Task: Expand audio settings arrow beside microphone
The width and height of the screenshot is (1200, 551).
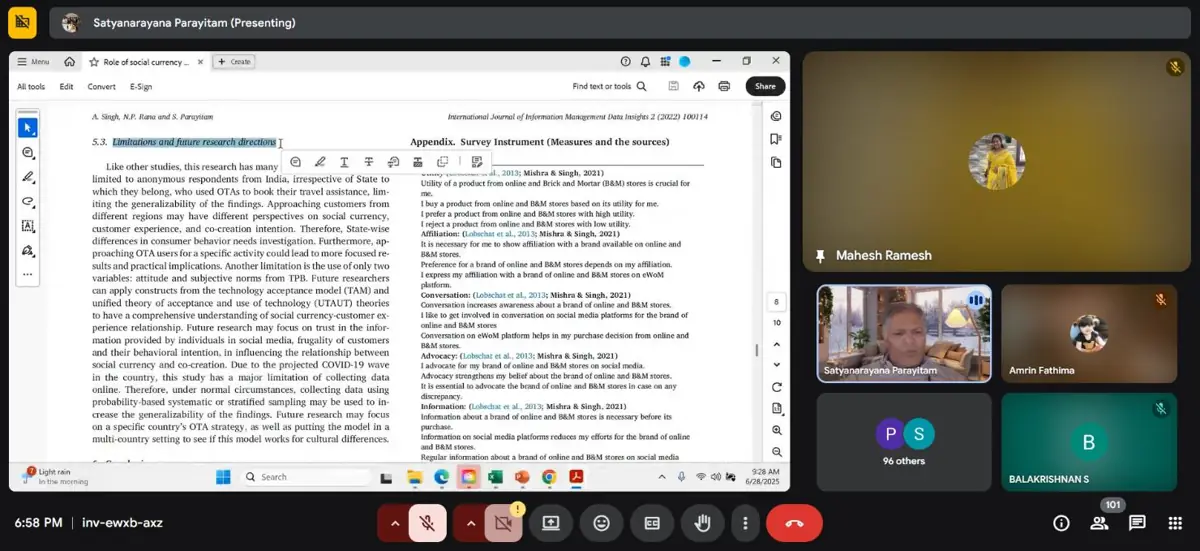Action: 394,522
